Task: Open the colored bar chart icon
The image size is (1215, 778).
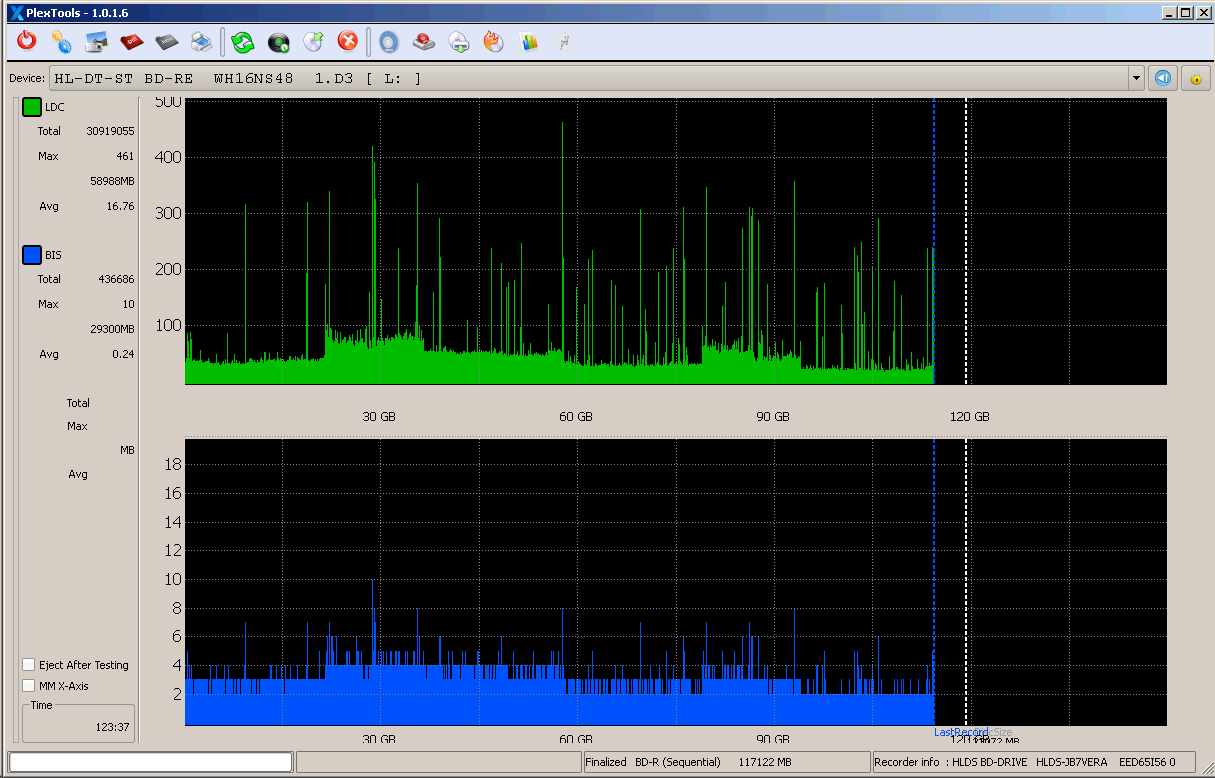Action: 529,42
